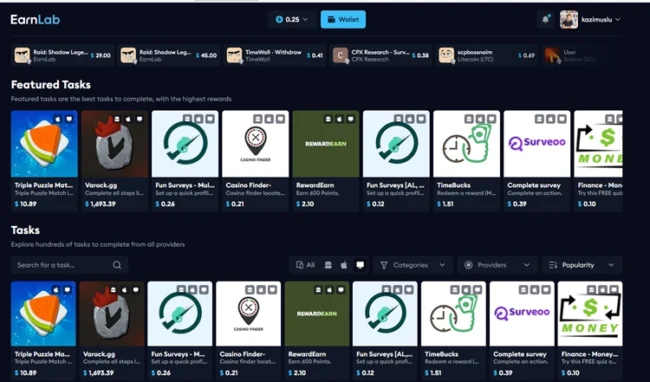This screenshot has height=382, width=650.
Task: Toggle the Android device filter
Action: (328, 265)
